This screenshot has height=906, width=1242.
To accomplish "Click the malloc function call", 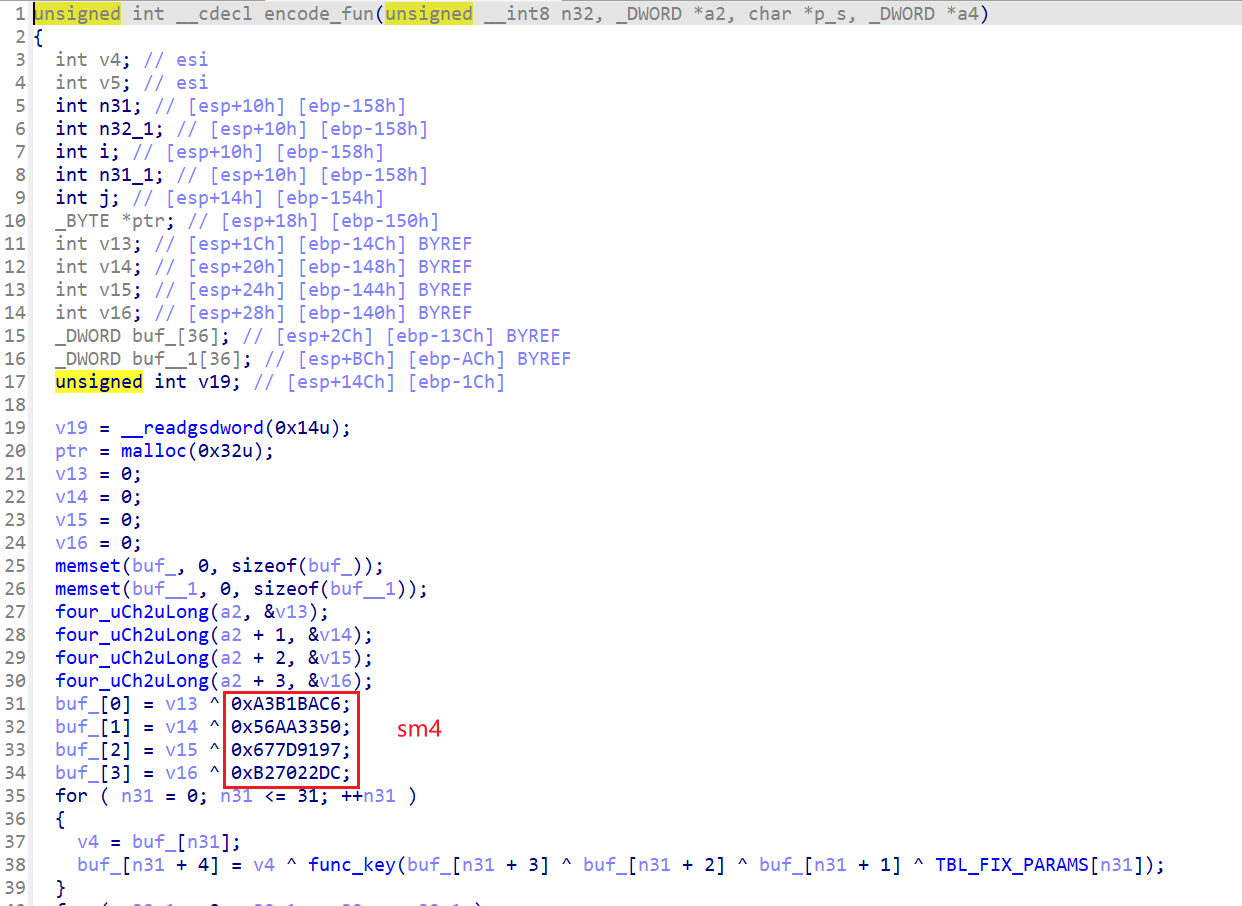I will [x=153, y=451].
